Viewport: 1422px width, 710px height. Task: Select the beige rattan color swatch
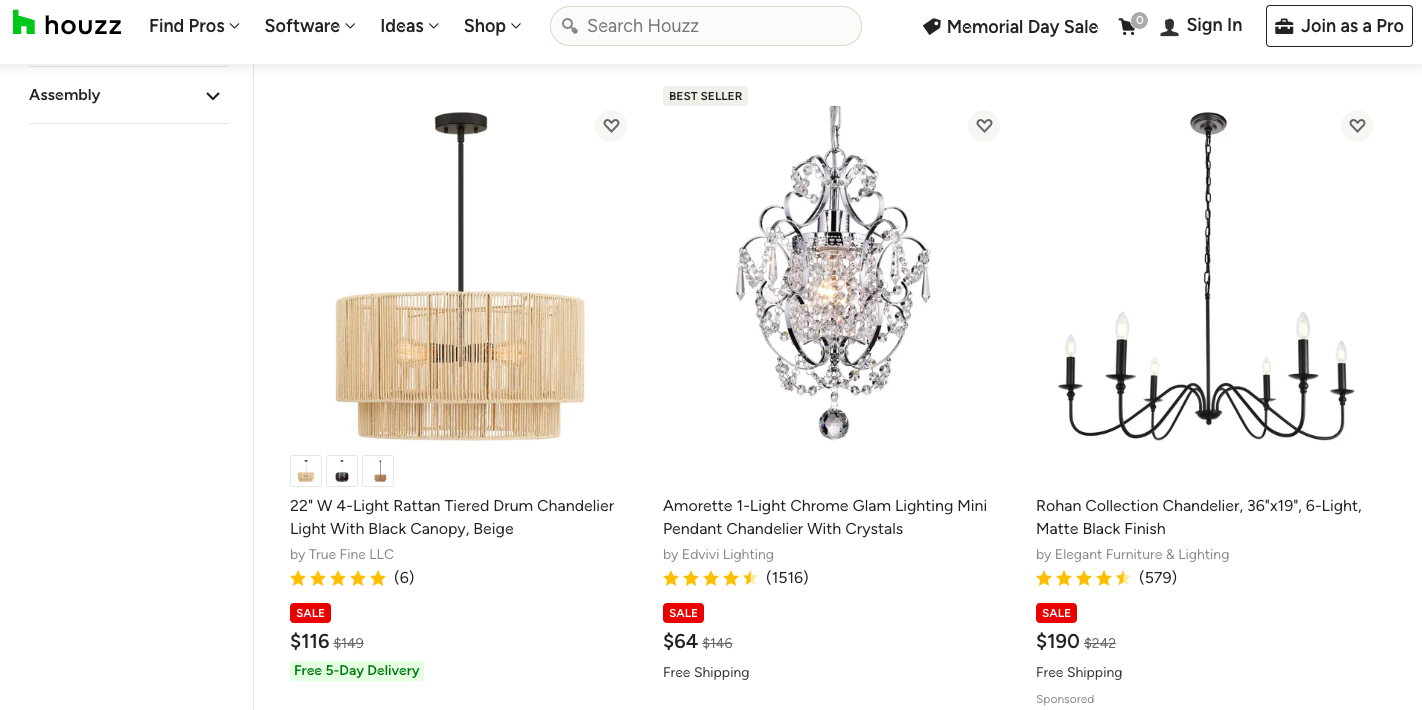tap(306, 471)
